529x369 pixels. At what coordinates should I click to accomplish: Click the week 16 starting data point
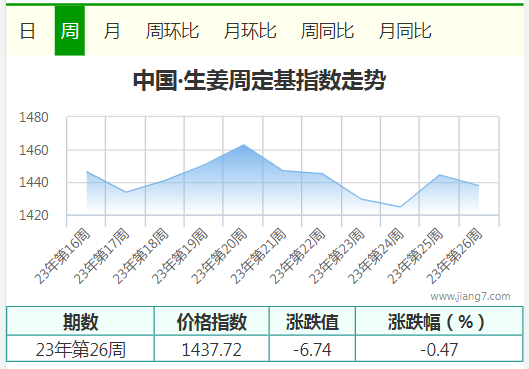pos(87,172)
